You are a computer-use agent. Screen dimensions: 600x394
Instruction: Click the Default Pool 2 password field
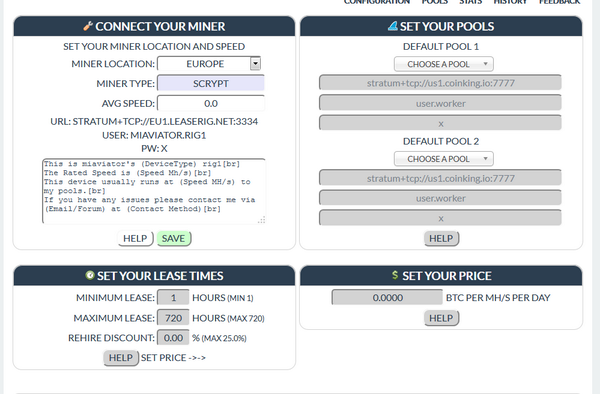point(440,218)
